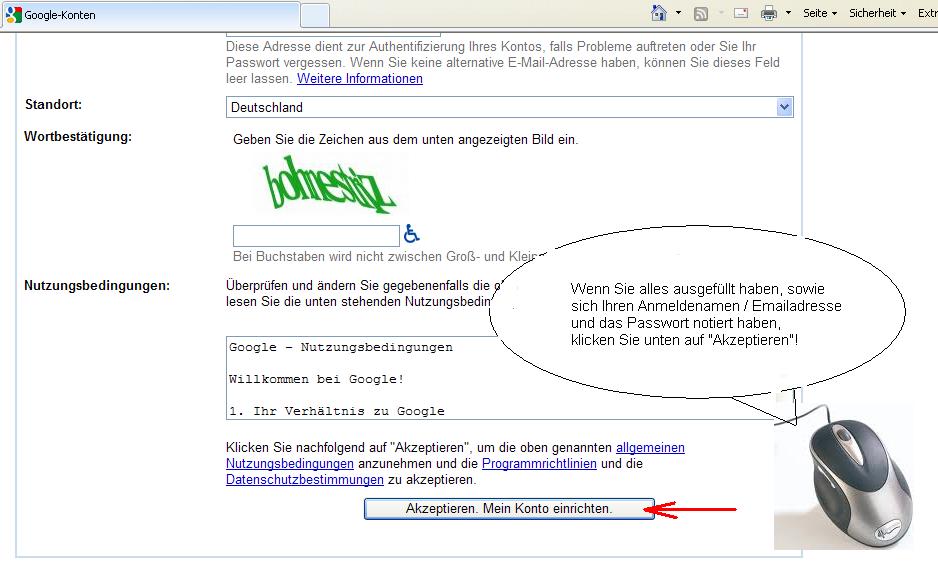Switch to the Google-Konten tab
The width and height of the screenshot is (938, 568).
pyautogui.click(x=150, y=15)
